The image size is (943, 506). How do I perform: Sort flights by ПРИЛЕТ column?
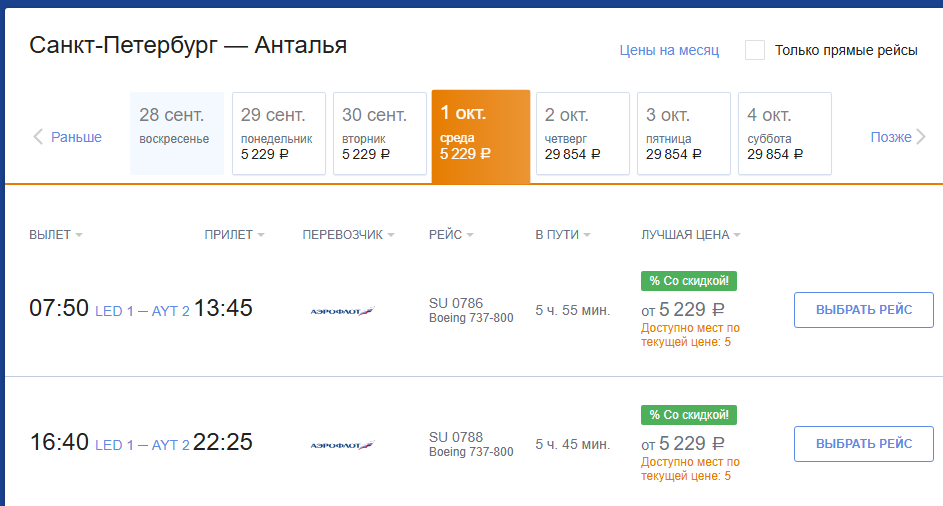coord(234,235)
